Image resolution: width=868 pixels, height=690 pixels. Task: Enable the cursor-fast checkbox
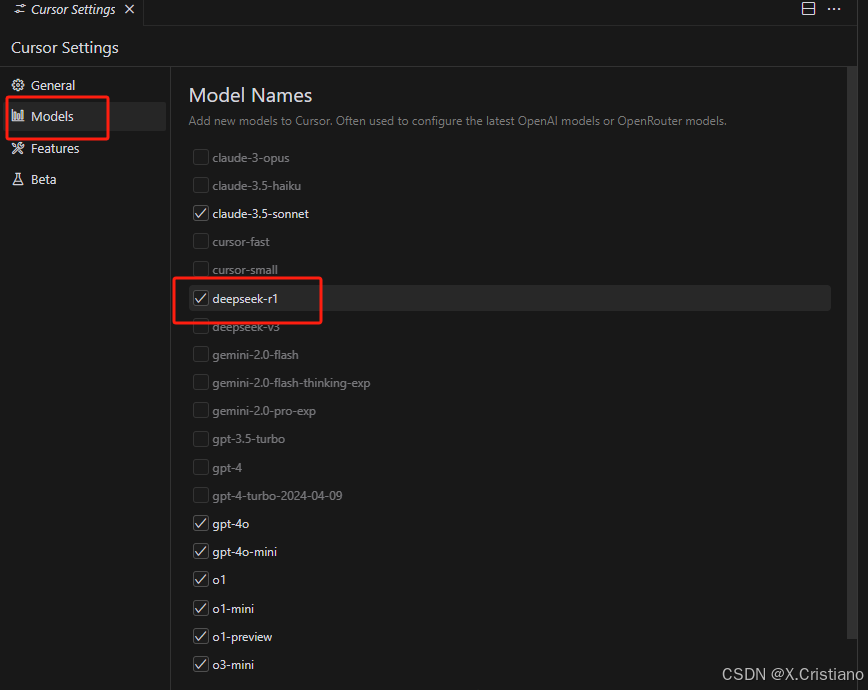[x=200, y=241]
